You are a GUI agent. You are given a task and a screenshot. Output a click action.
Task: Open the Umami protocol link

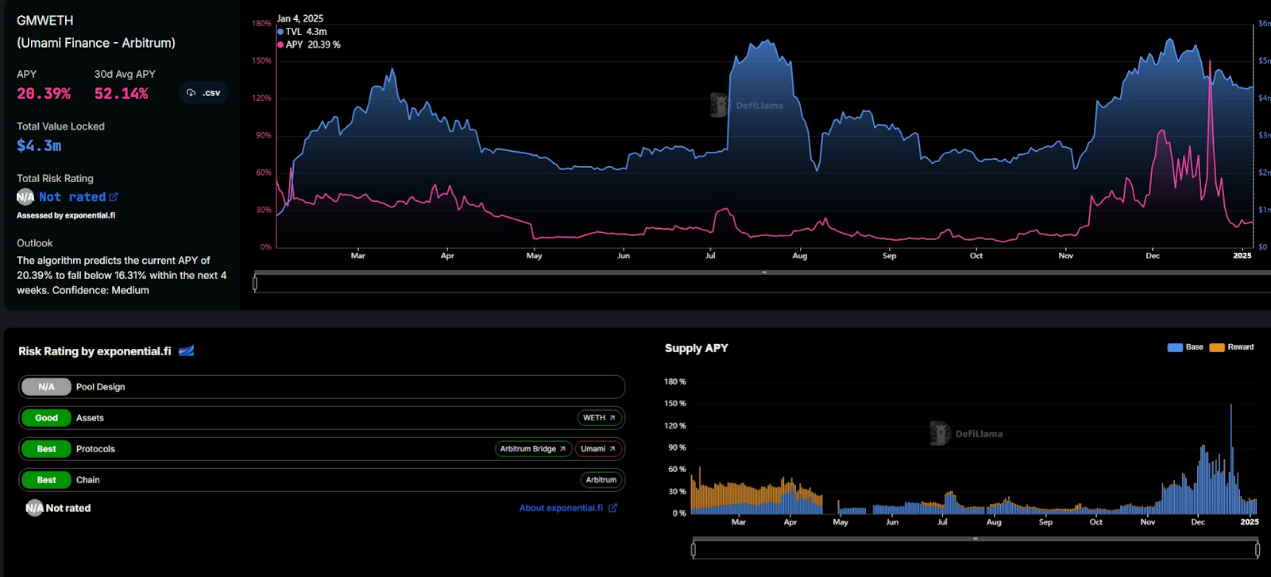(x=599, y=449)
